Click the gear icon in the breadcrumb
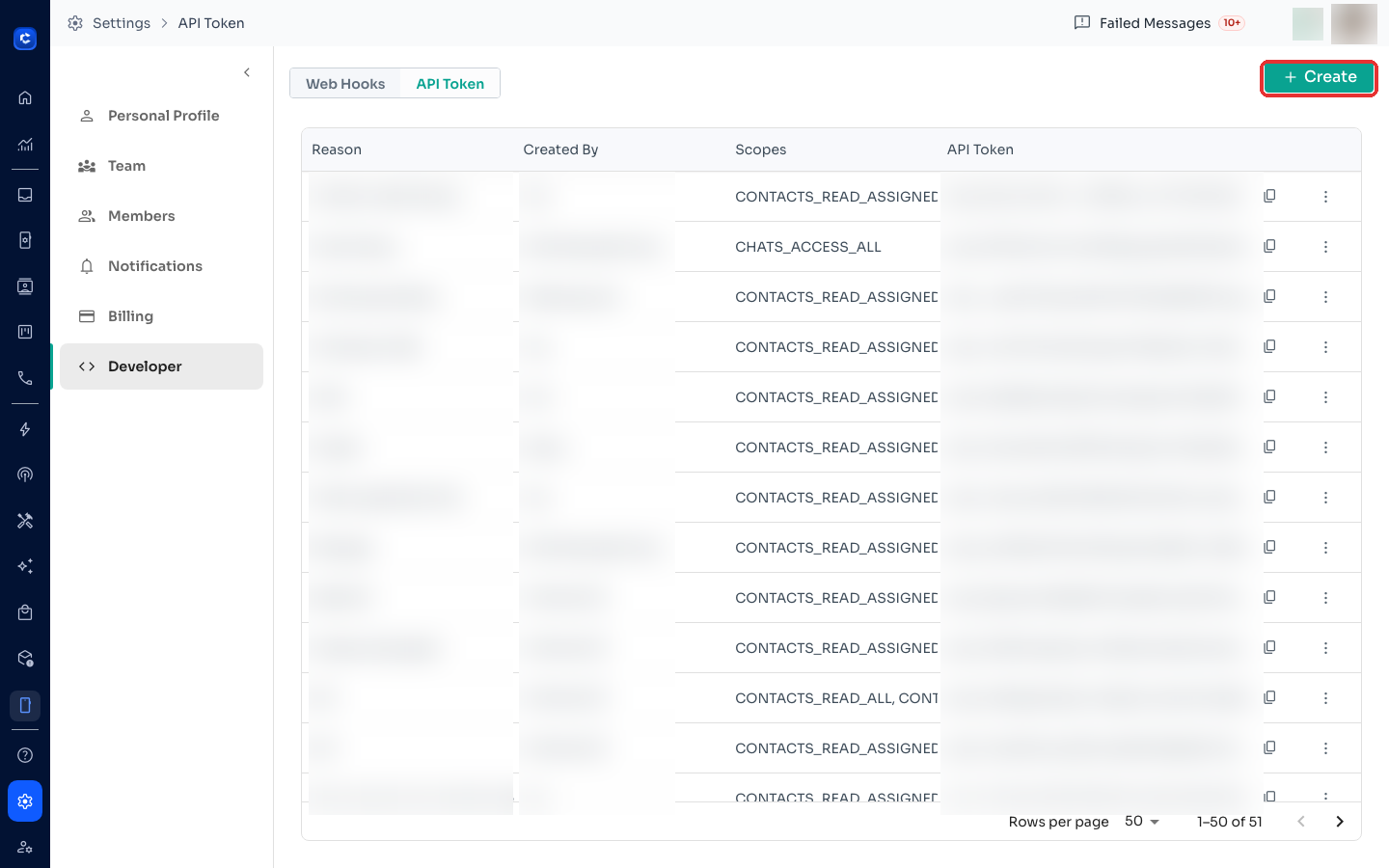 tap(75, 23)
